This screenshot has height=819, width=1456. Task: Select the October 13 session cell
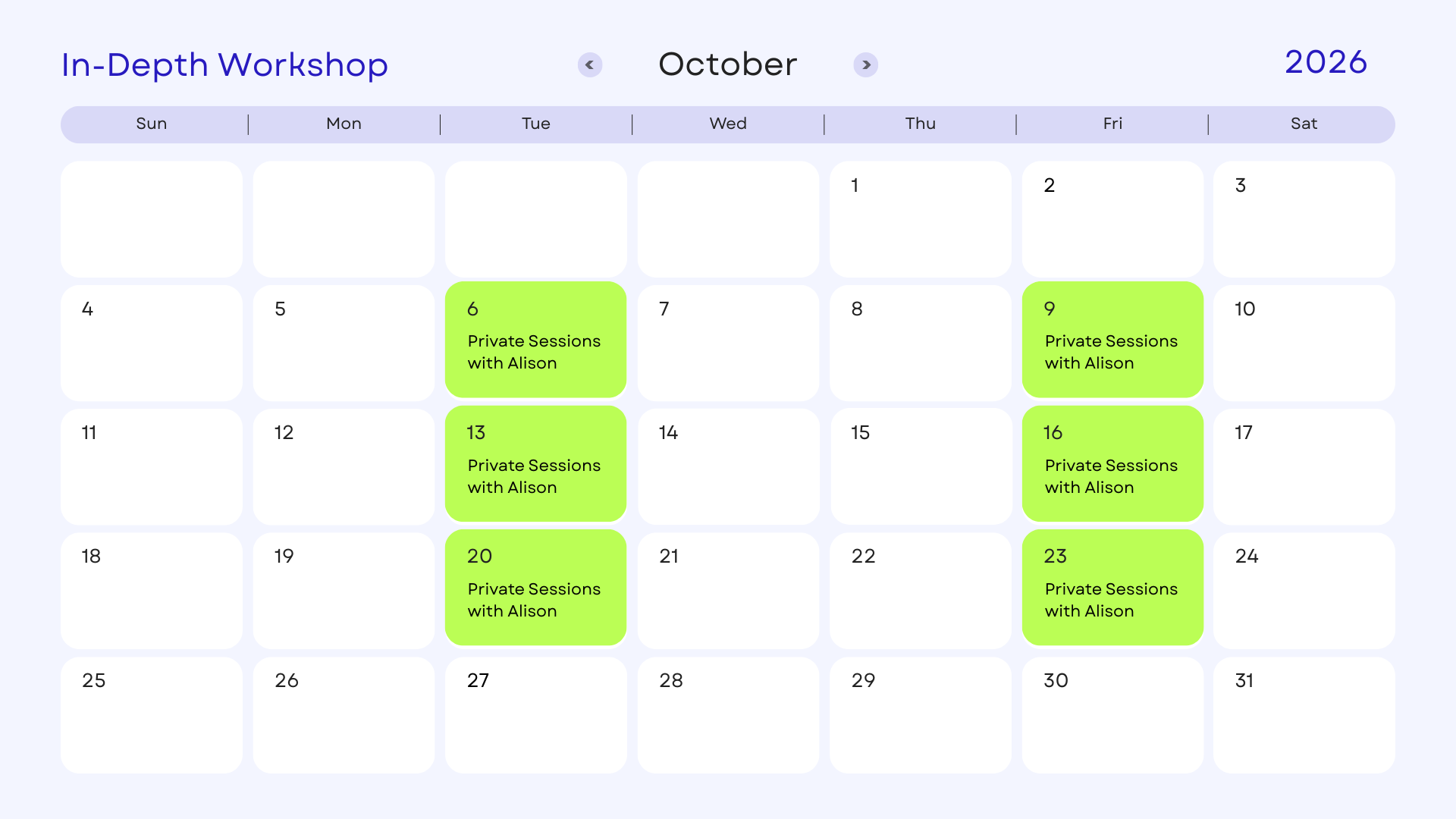point(536,463)
